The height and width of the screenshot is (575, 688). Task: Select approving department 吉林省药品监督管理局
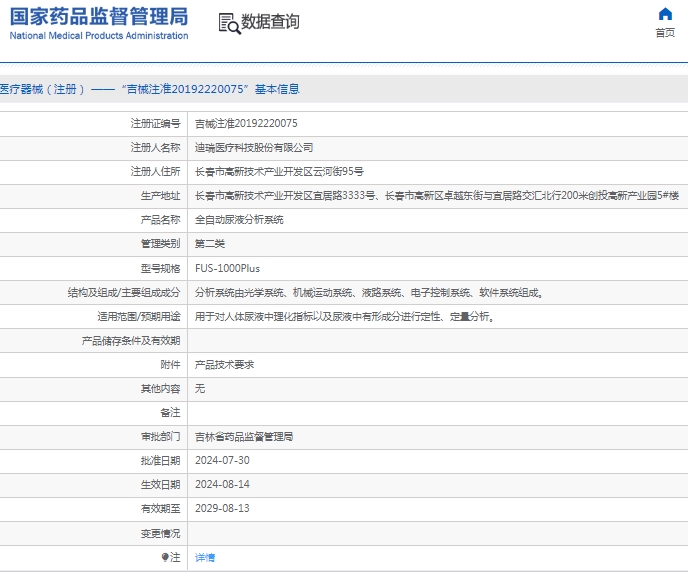244,437
